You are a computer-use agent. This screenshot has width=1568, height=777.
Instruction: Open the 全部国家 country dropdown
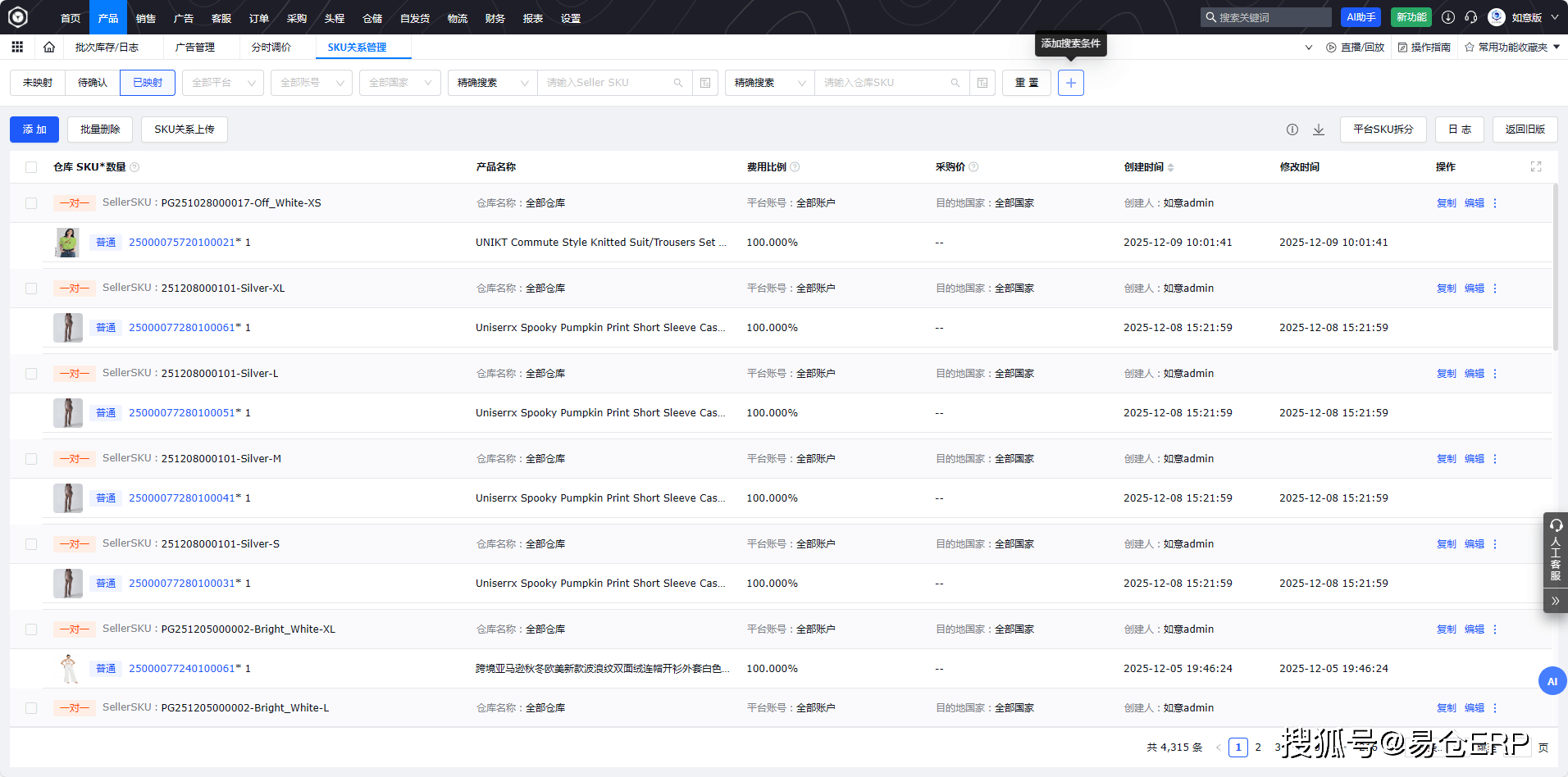pyautogui.click(x=399, y=83)
